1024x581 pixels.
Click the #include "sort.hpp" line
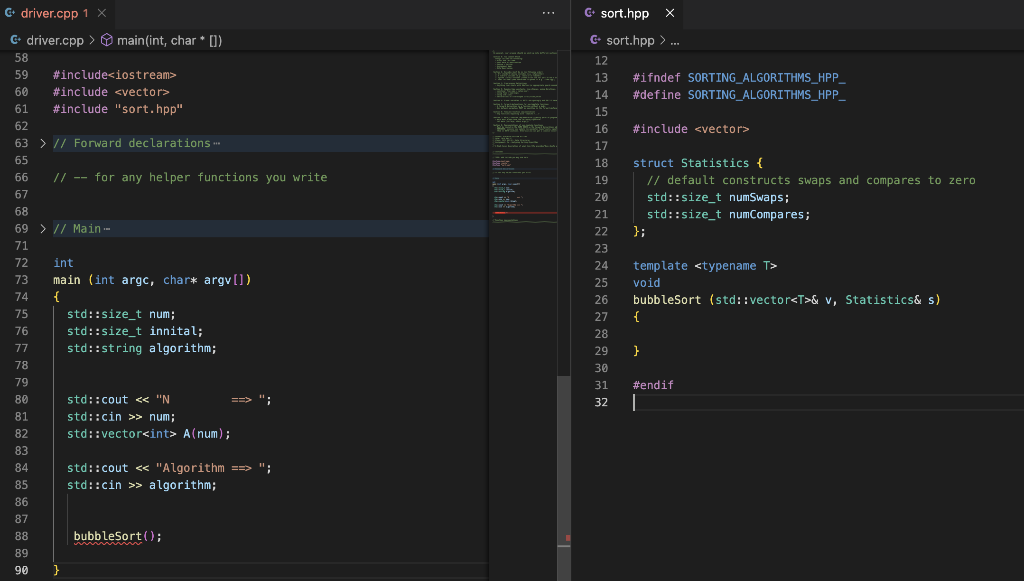point(118,109)
